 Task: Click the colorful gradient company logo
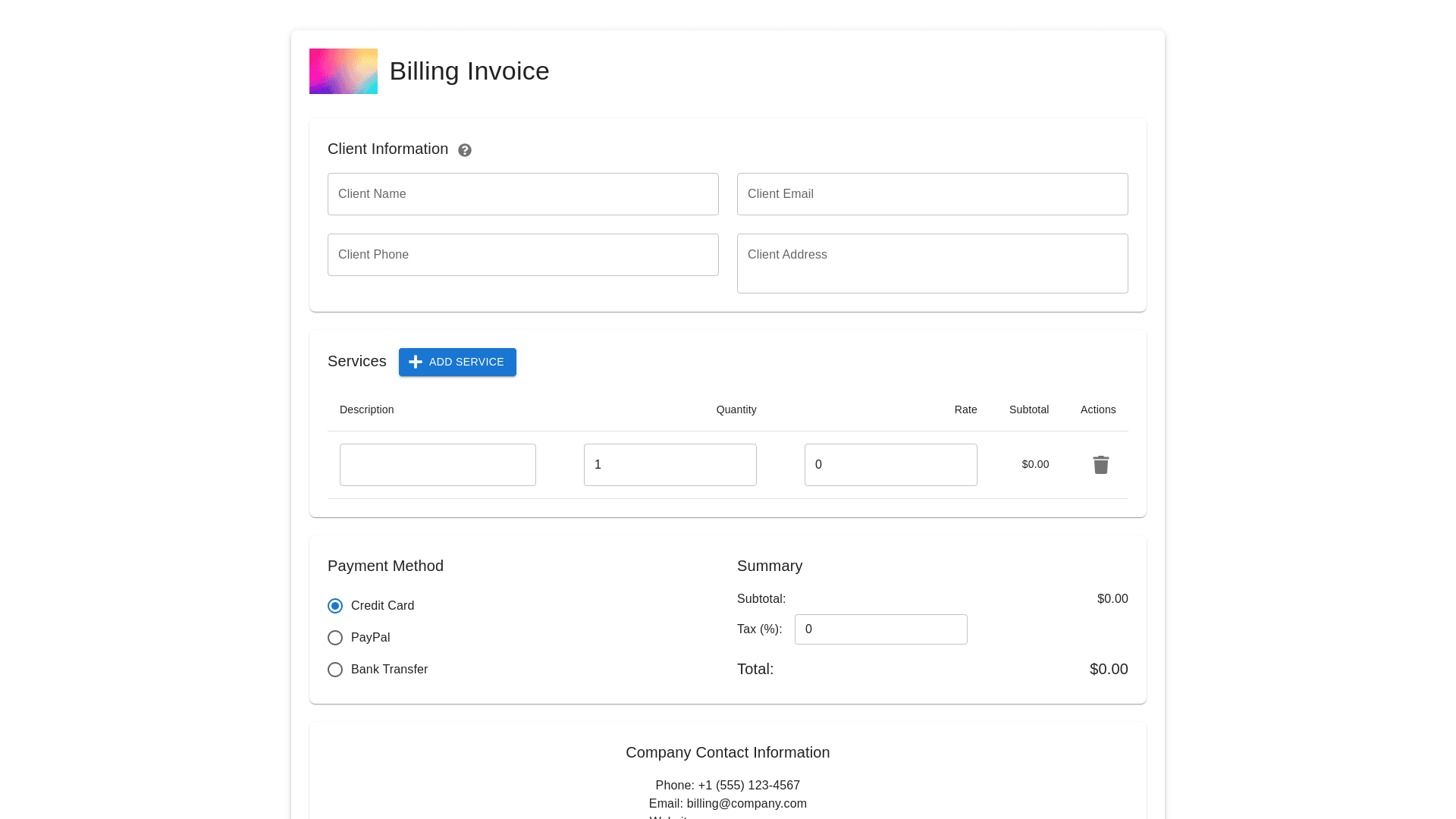pyautogui.click(x=343, y=71)
